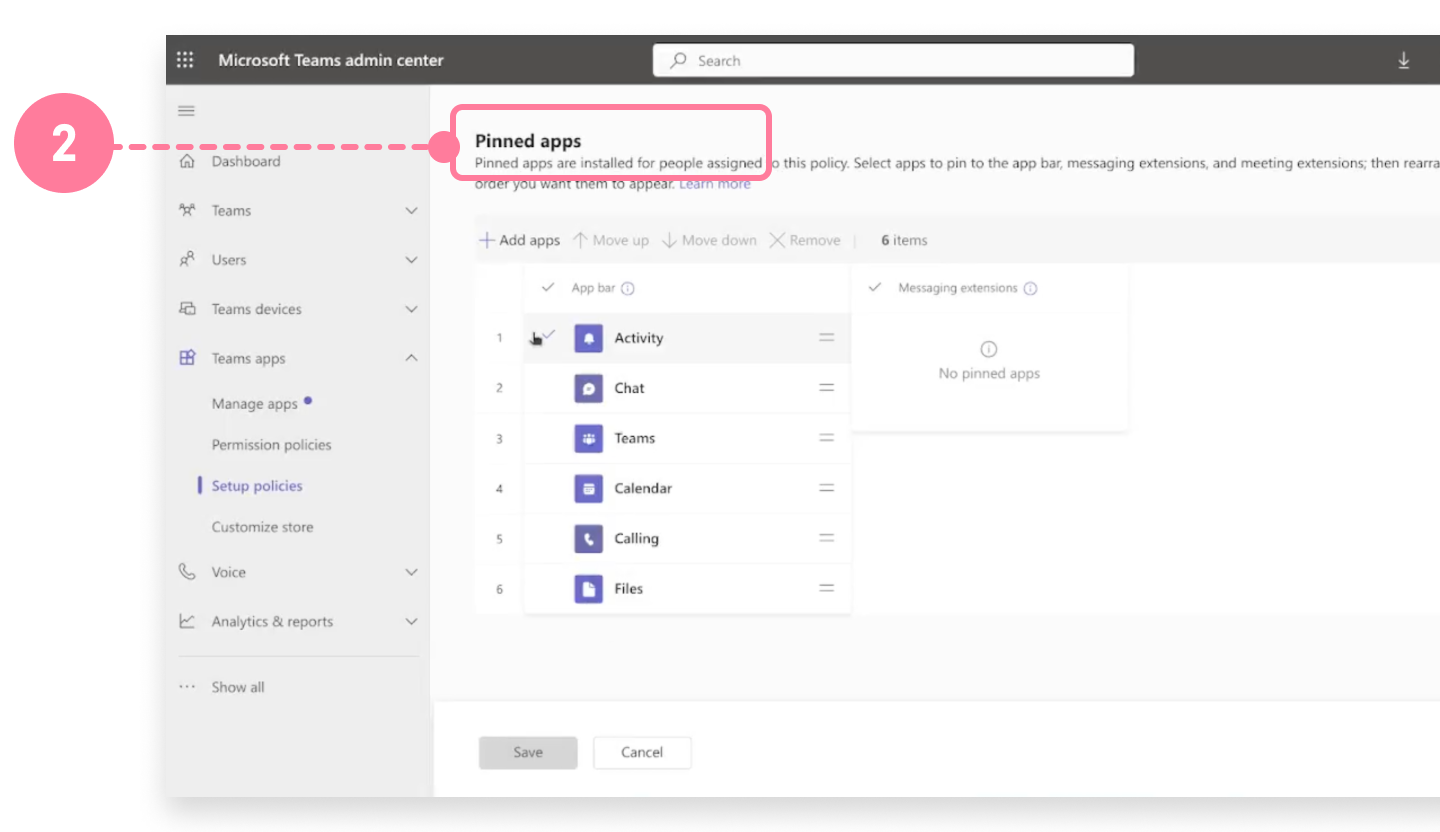Click the info icon above No pinned apps
This screenshot has height=832, width=1440.
[x=989, y=349]
